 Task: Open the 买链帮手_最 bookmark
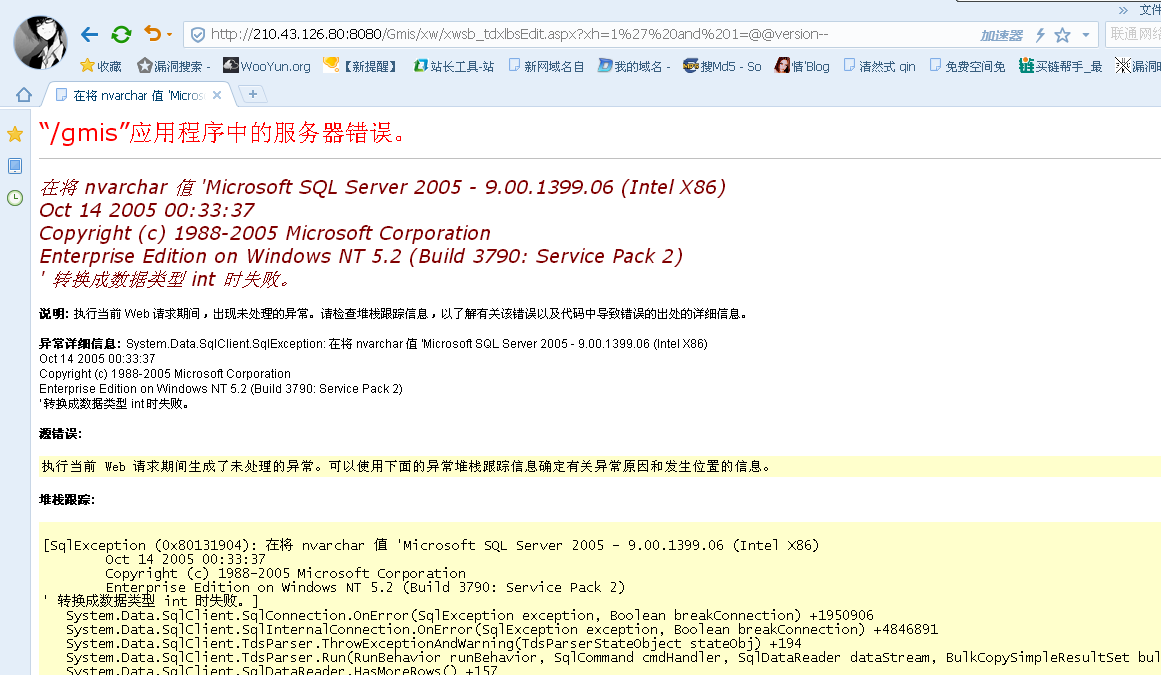point(1060,66)
